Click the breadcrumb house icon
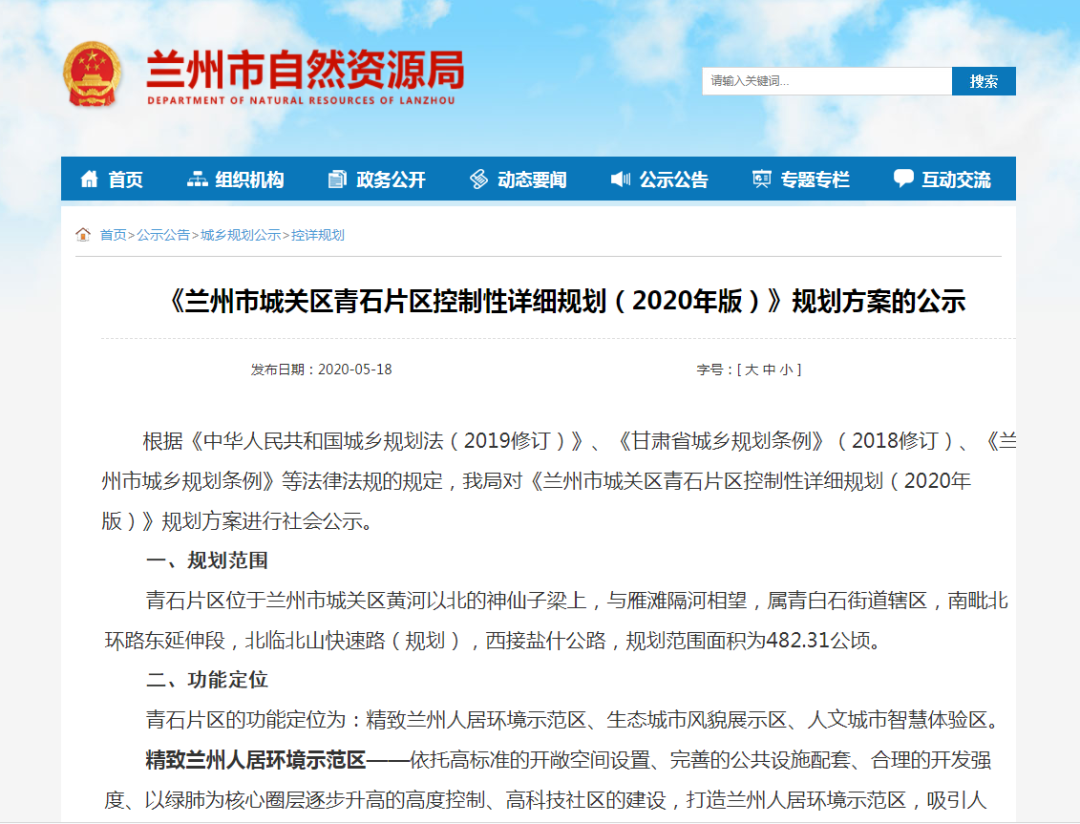 click(x=83, y=234)
